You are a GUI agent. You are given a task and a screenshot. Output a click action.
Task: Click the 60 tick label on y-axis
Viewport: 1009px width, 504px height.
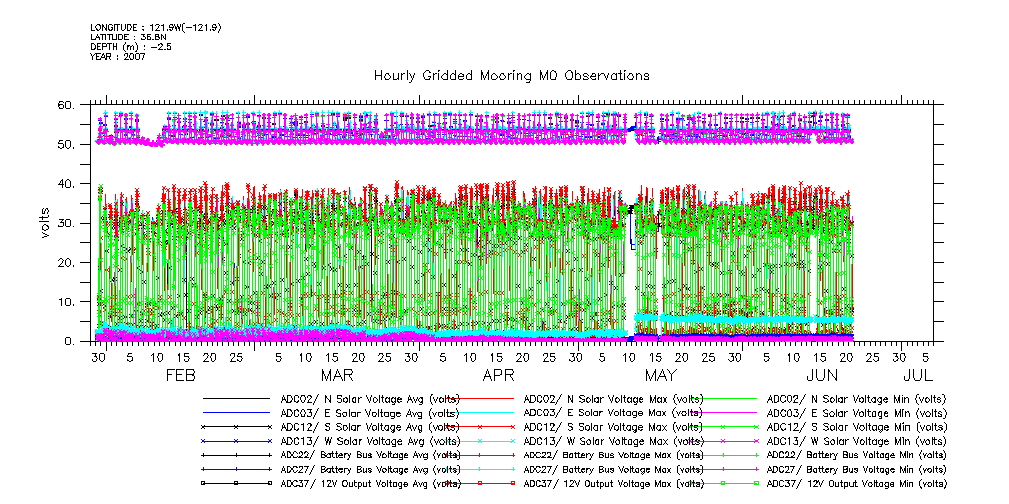[x=66, y=105]
